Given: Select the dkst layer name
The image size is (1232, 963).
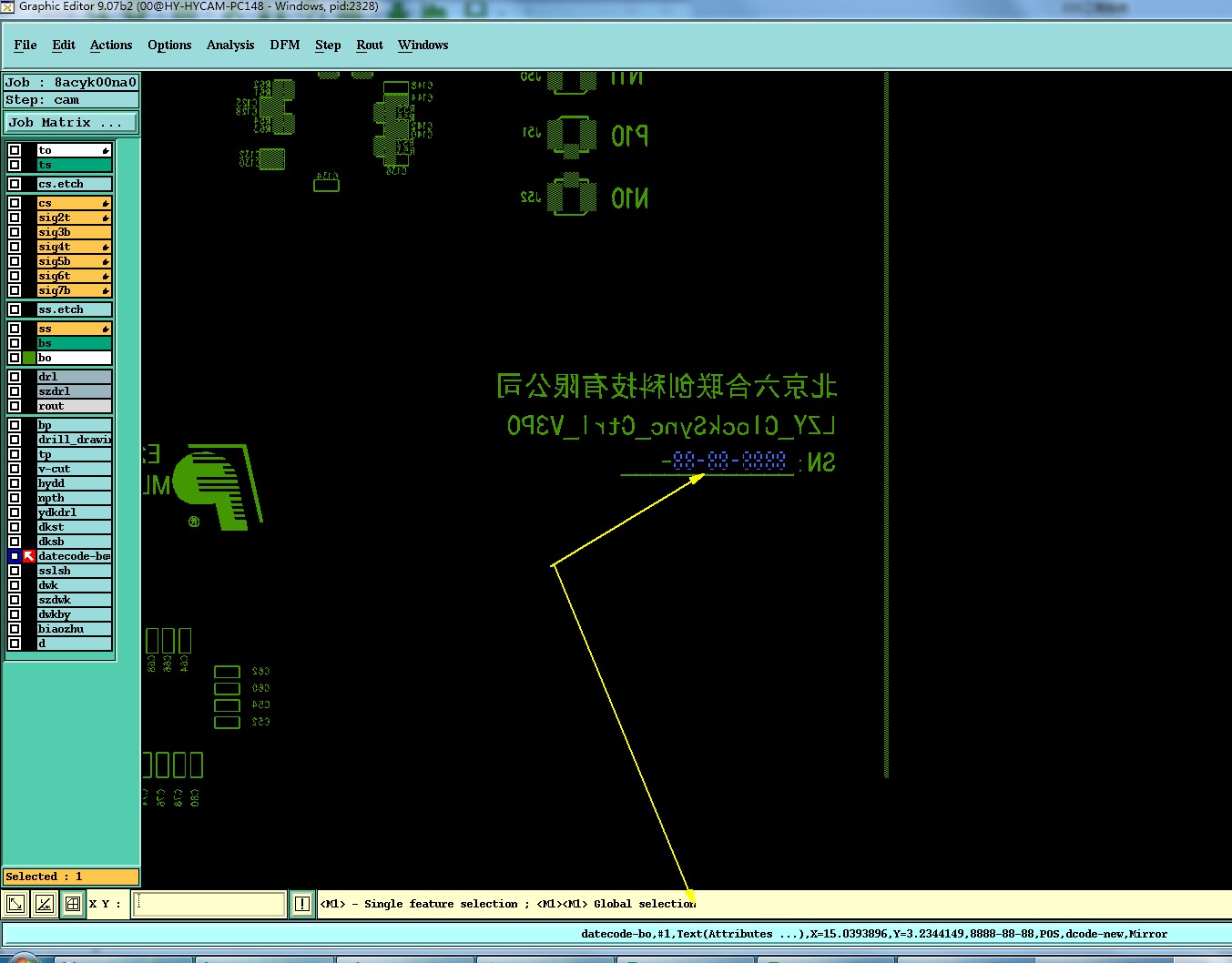Looking at the screenshot, I should [74, 527].
